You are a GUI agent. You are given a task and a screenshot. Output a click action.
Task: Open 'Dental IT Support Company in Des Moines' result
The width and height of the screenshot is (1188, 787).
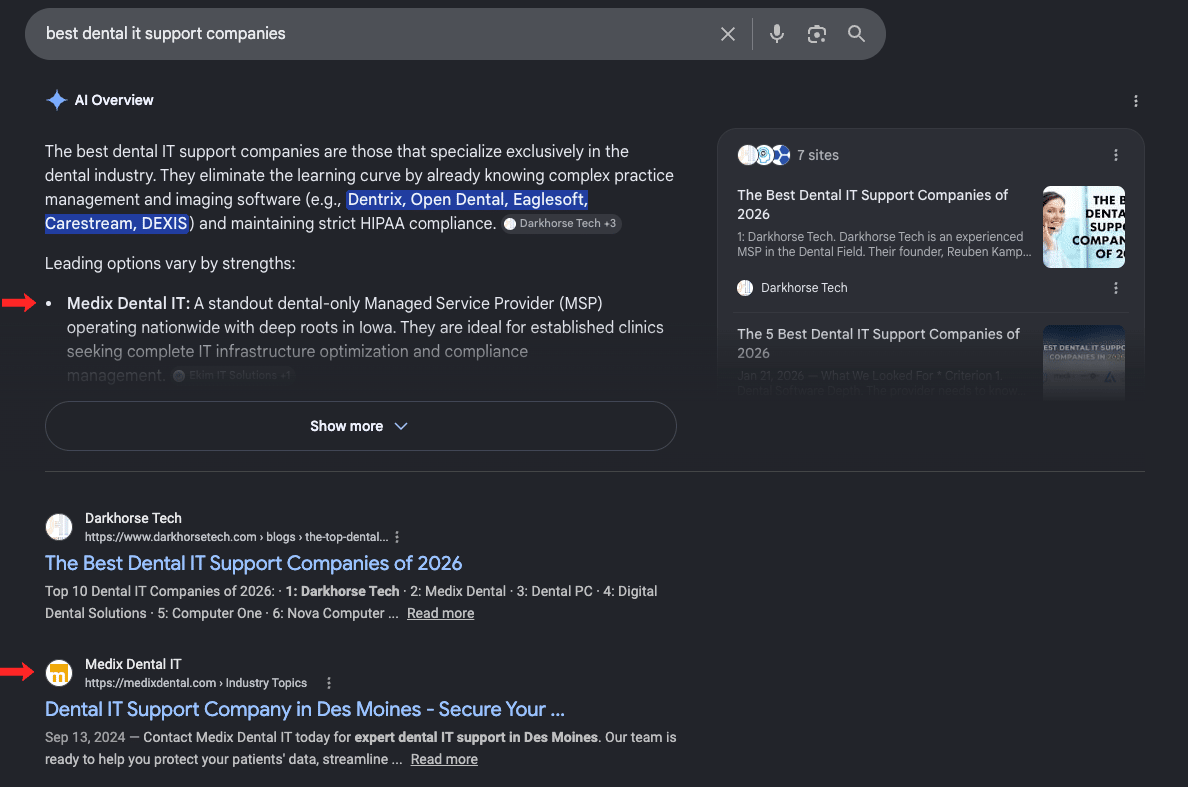[305, 709]
